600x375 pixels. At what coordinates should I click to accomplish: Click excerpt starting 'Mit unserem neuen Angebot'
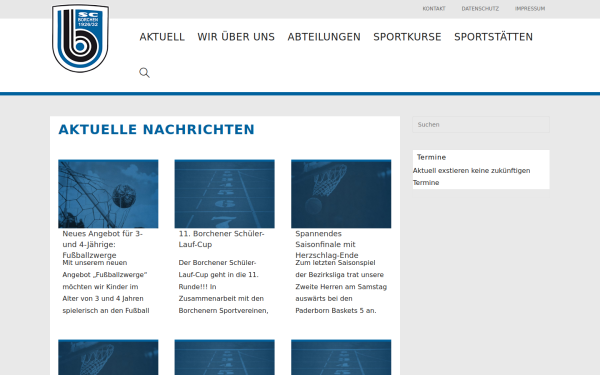(106, 287)
